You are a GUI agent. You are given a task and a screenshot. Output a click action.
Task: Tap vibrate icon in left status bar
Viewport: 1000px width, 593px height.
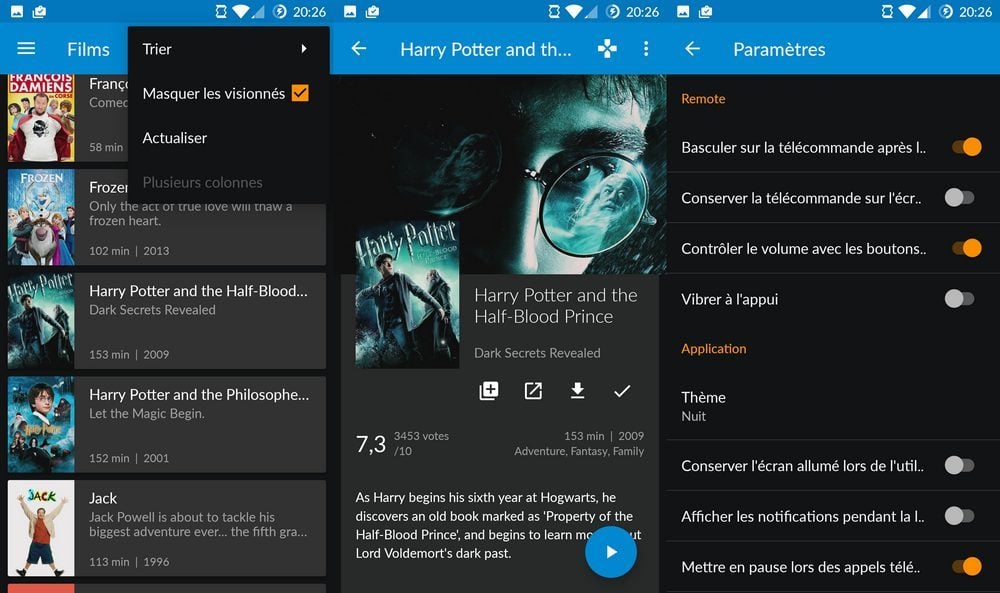click(221, 11)
